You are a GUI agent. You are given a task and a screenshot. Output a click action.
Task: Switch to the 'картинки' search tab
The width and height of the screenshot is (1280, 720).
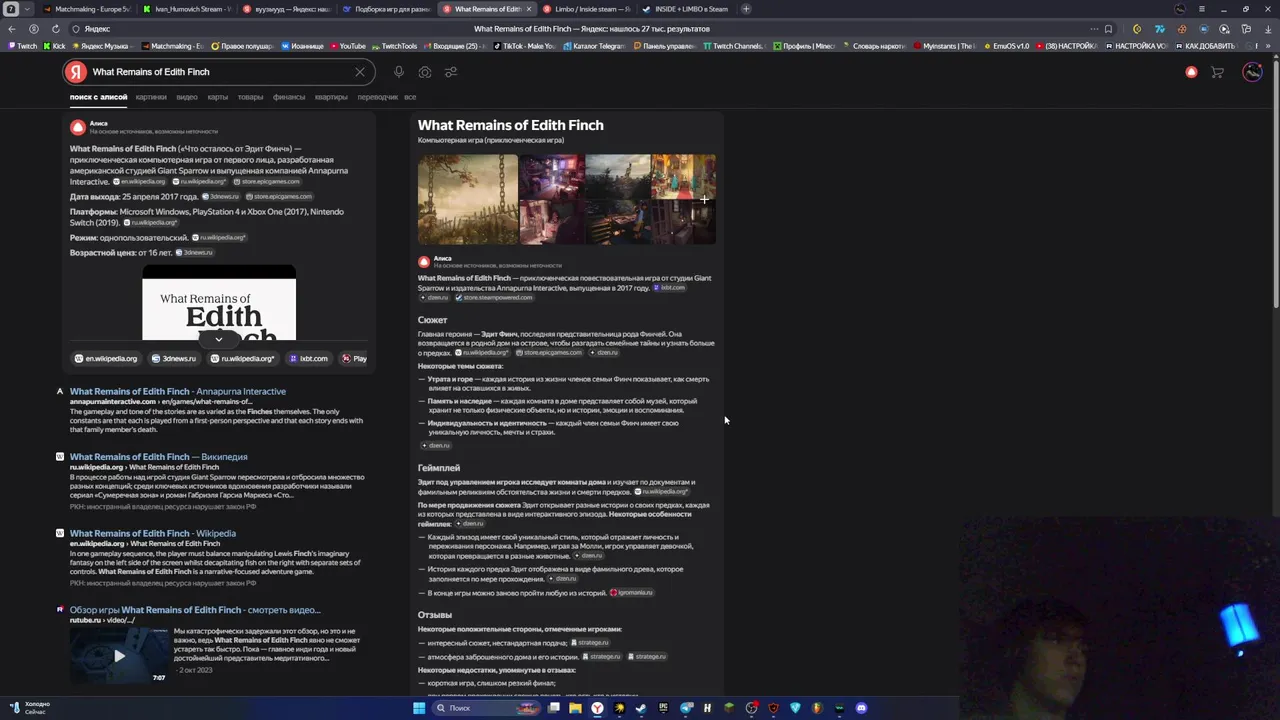151,97
